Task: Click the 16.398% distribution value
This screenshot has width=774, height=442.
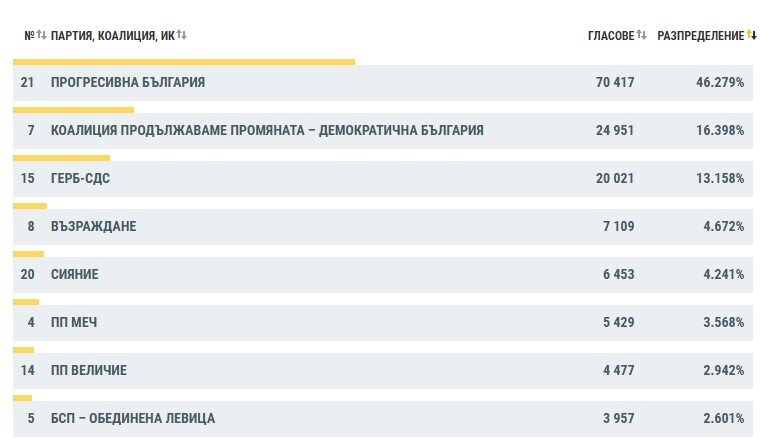Action: [x=720, y=130]
